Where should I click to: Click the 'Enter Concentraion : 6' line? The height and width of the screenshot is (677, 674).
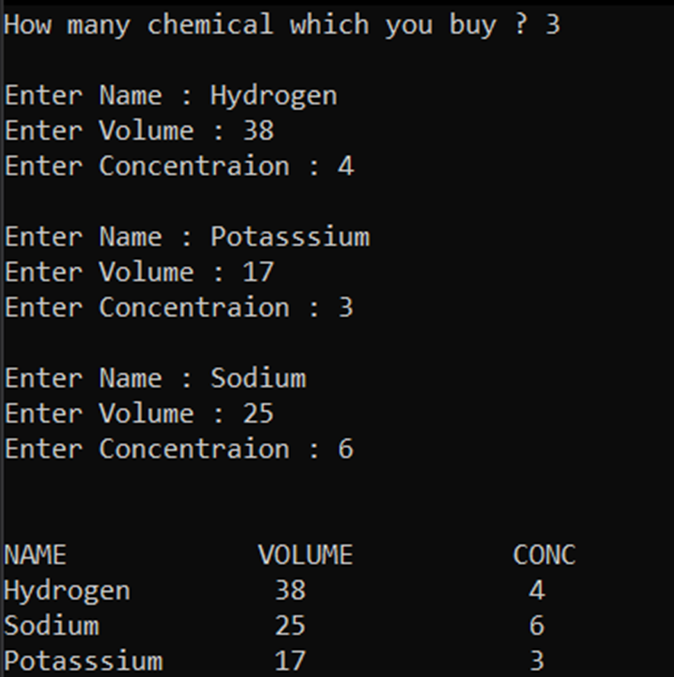(179, 449)
